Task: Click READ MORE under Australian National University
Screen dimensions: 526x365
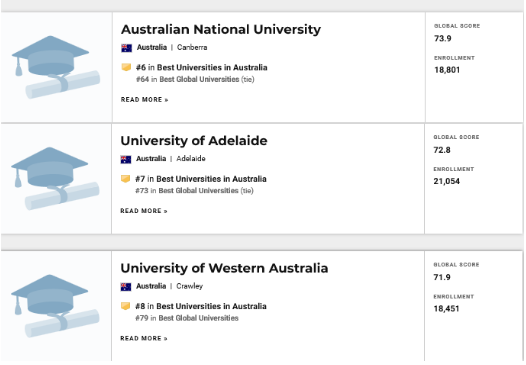Action: click(x=145, y=100)
